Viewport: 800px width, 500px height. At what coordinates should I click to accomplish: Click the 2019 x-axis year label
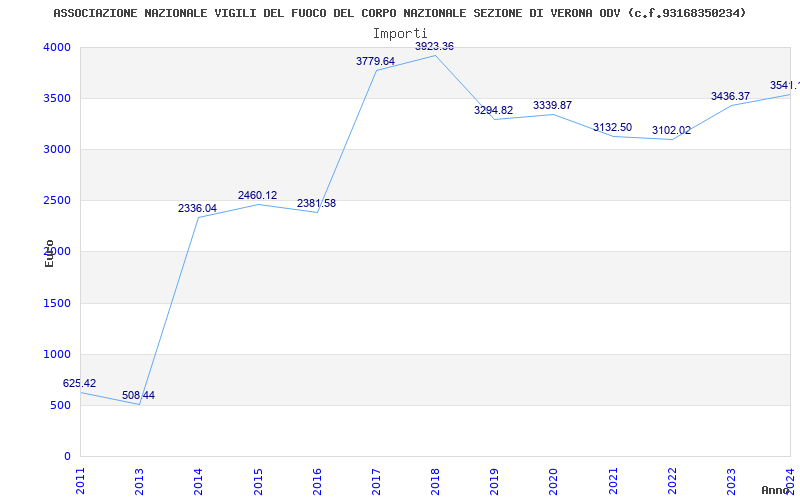click(x=494, y=481)
